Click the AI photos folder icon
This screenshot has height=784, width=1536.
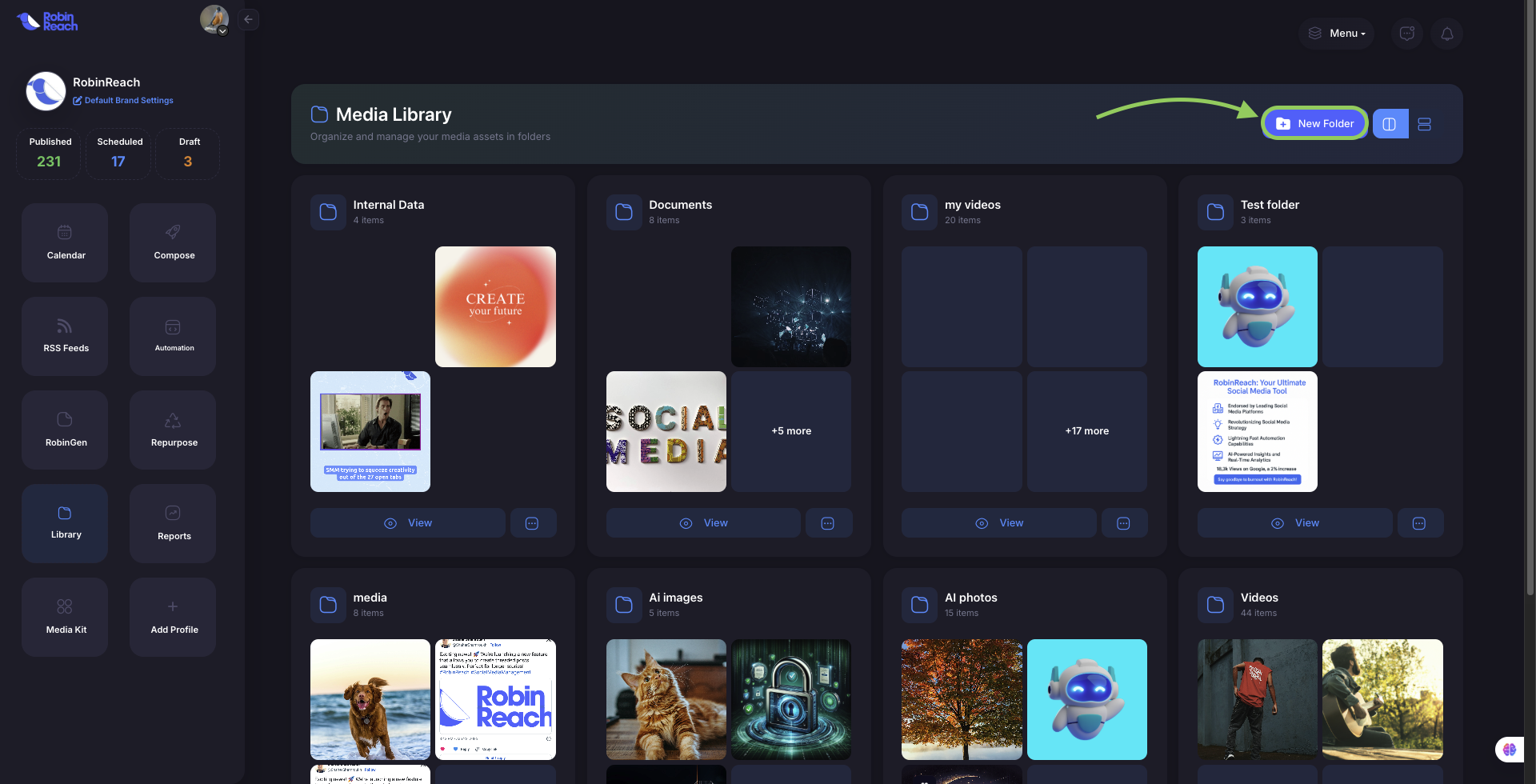pyautogui.click(x=919, y=605)
